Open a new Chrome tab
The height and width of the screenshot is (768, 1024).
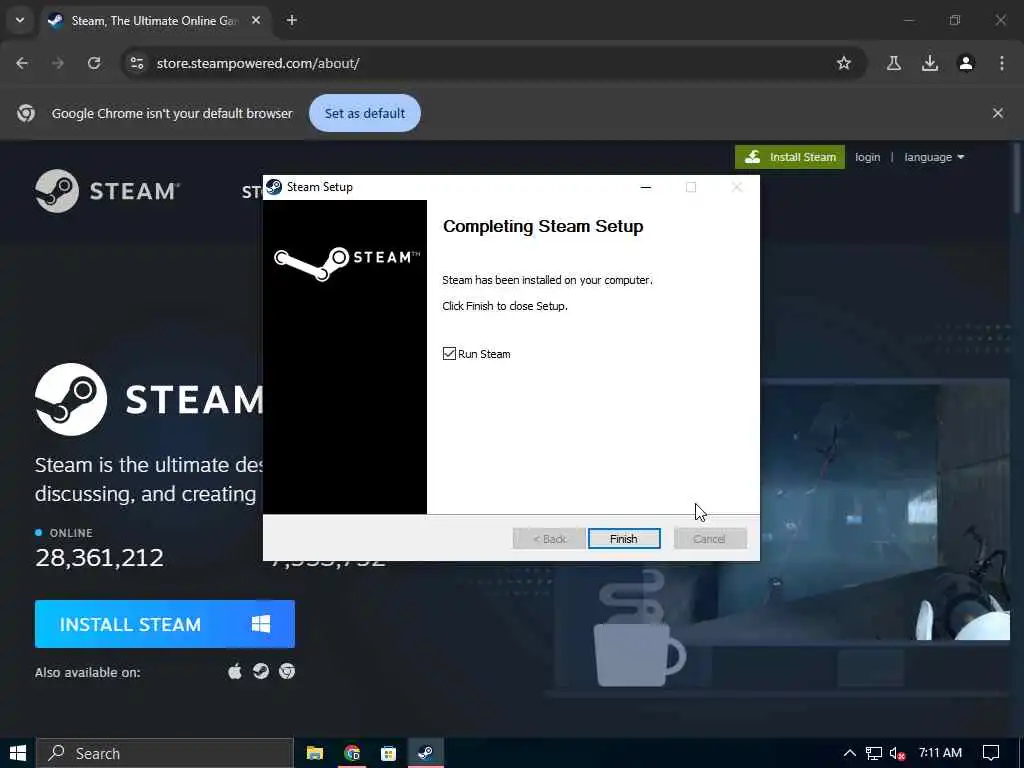(x=292, y=21)
